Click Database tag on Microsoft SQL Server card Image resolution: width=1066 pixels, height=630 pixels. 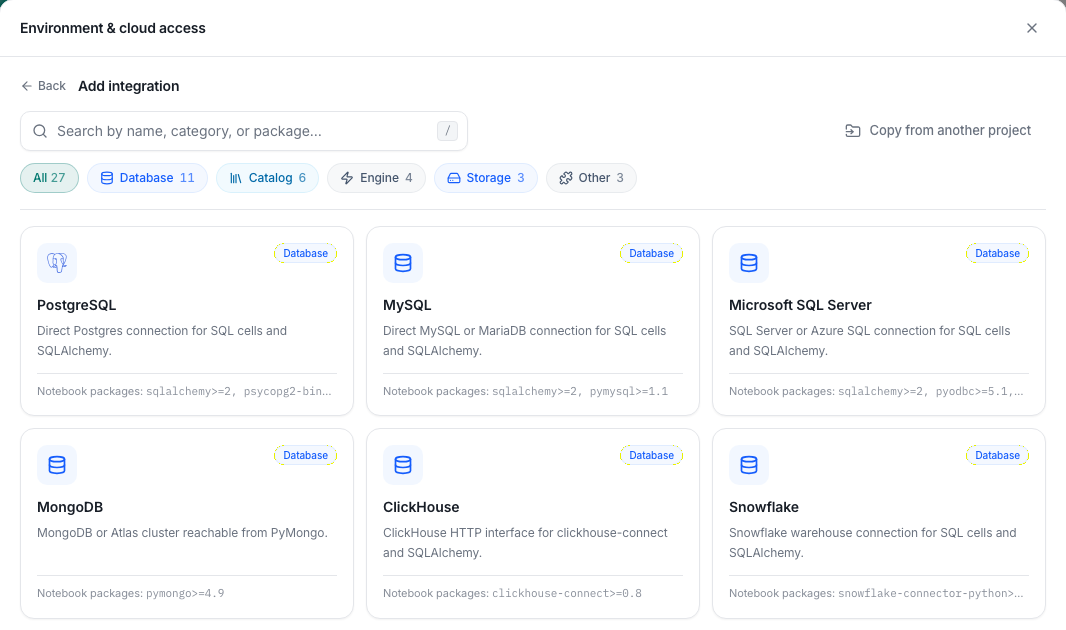[997, 253]
